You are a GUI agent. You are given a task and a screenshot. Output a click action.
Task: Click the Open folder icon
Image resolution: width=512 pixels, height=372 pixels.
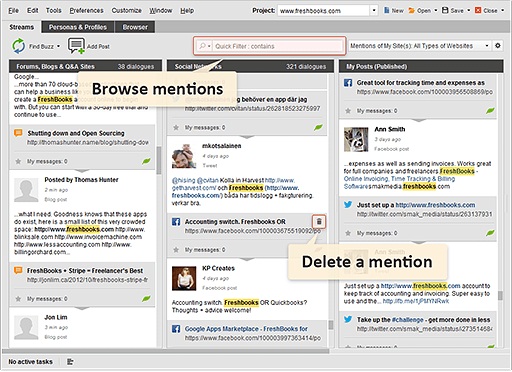pyautogui.click(x=412, y=11)
